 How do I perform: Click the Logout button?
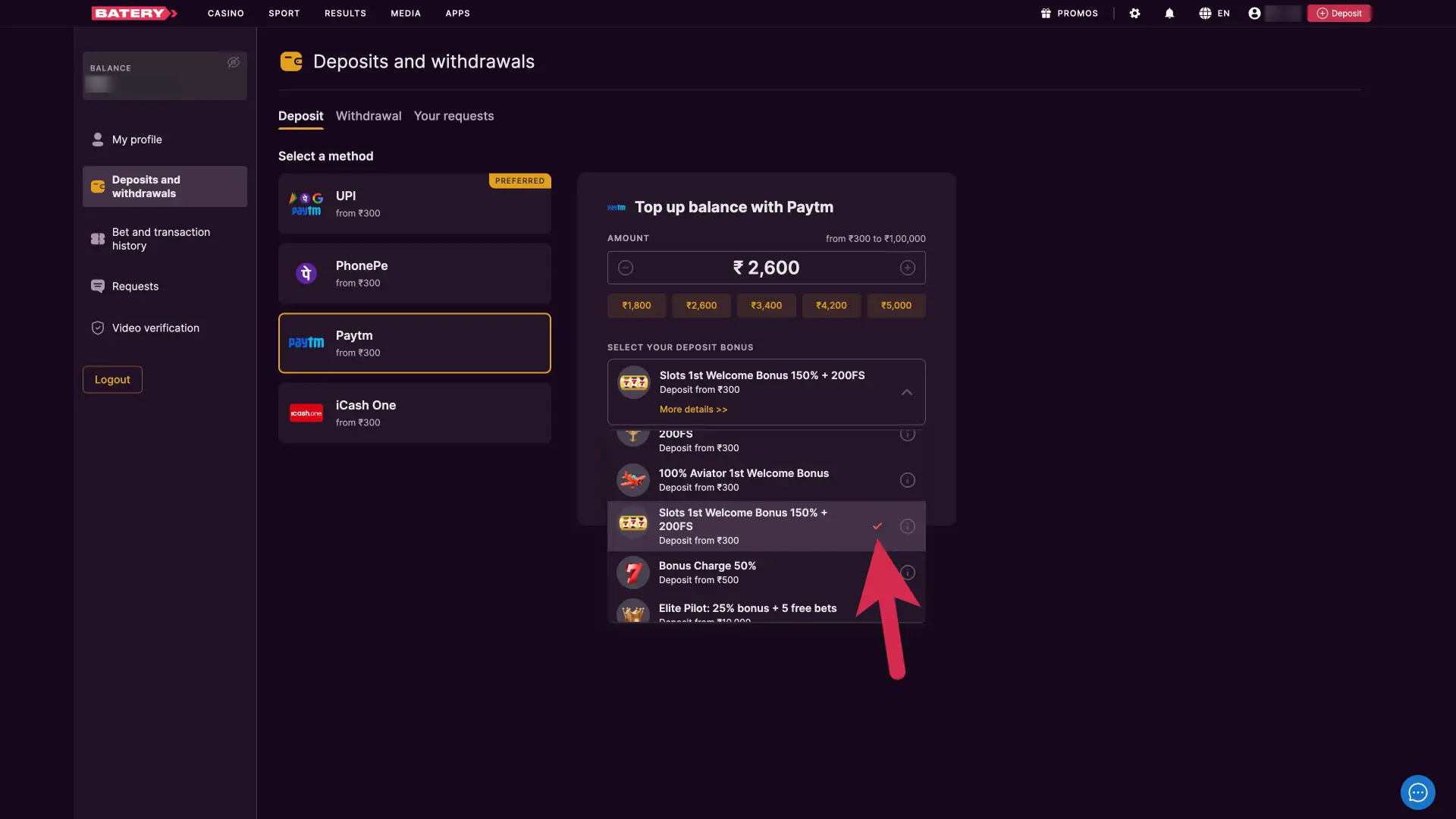[112, 380]
